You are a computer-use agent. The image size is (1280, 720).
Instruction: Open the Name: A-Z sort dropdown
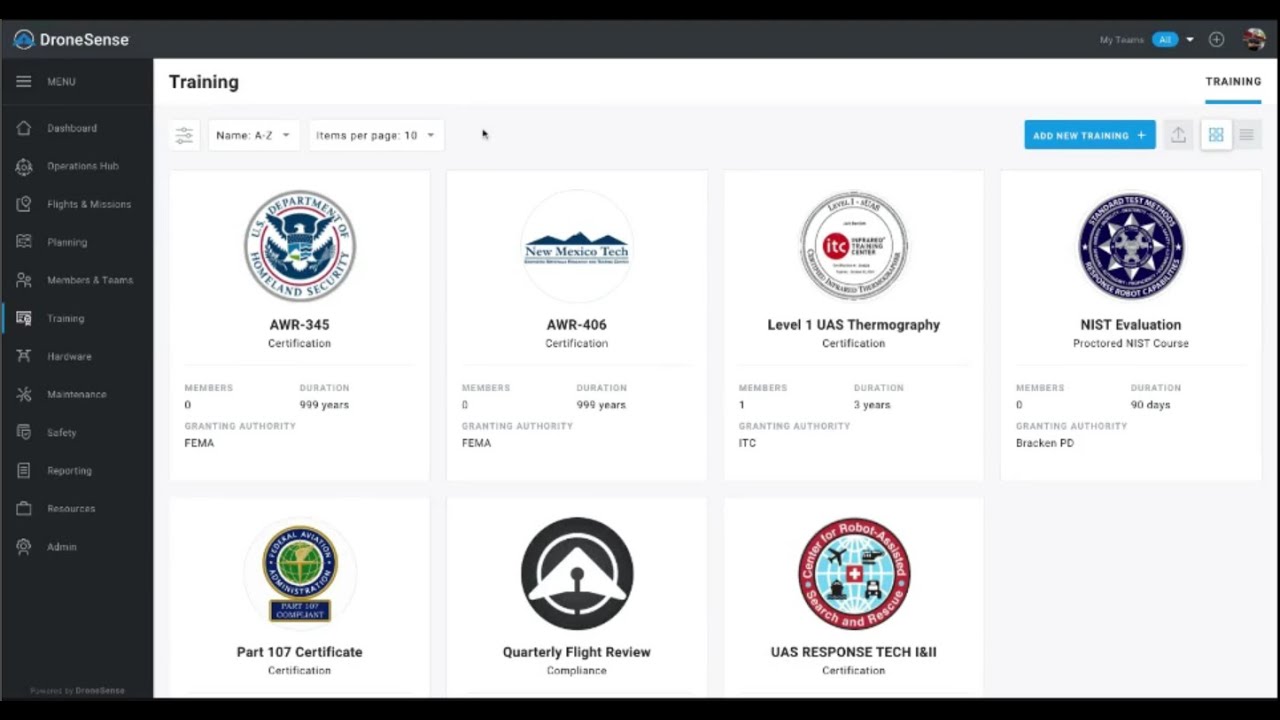click(x=253, y=135)
